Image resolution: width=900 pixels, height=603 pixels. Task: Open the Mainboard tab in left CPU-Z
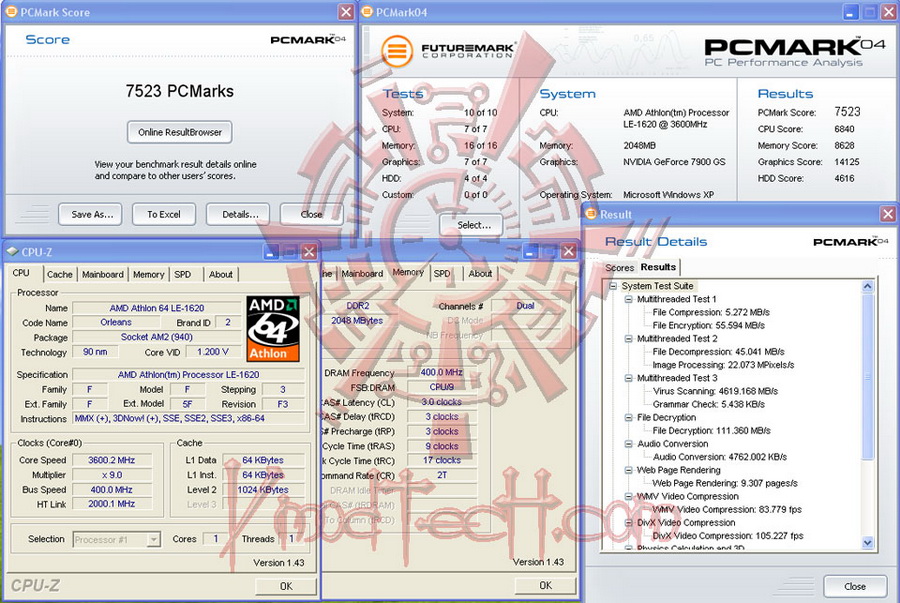[103, 274]
